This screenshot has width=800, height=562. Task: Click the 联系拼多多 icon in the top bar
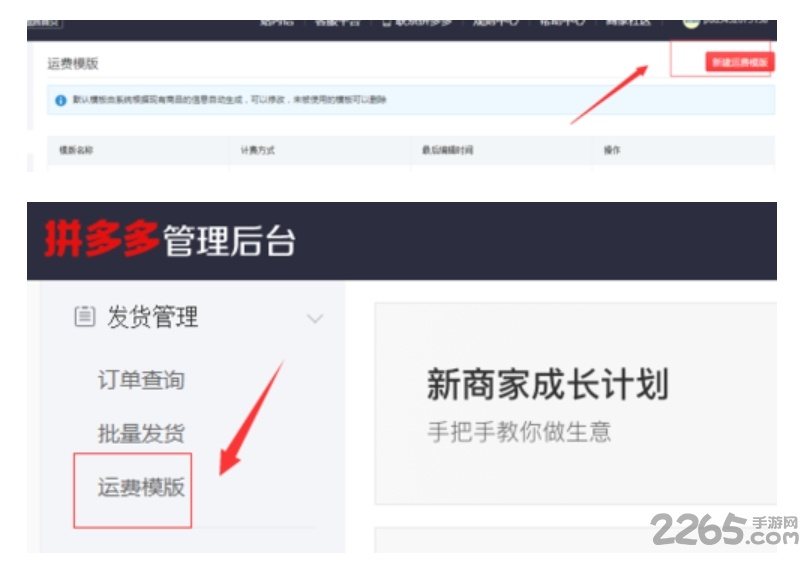(386, 21)
